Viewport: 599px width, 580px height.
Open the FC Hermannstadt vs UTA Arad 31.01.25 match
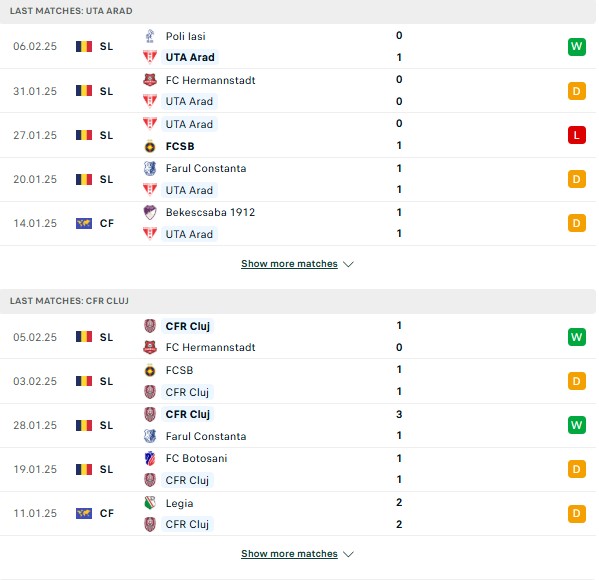(298, 91)
